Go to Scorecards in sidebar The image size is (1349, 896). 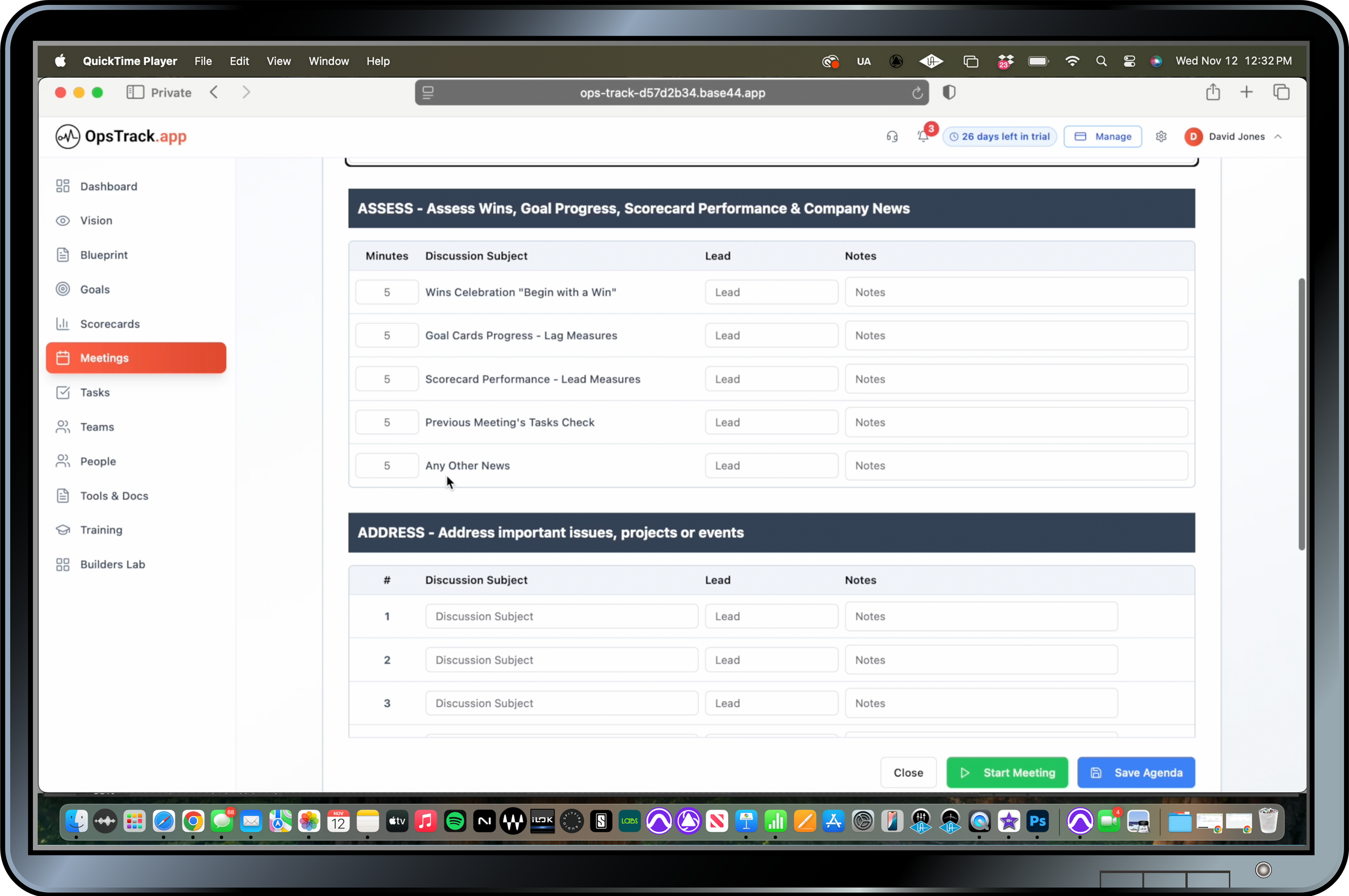click(x=110, y=324)
